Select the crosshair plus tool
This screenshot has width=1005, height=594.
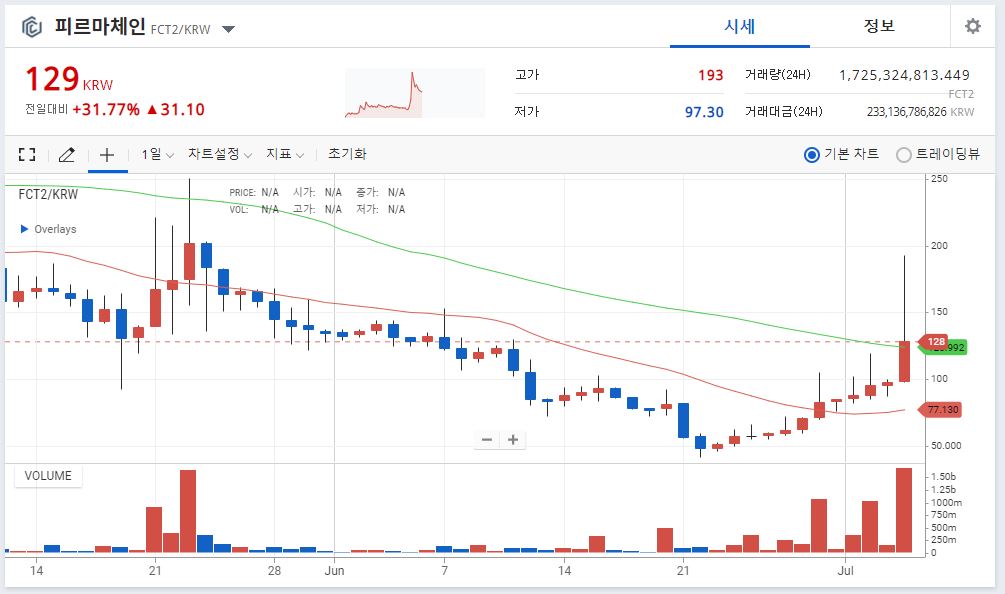[x=107, y=154]
